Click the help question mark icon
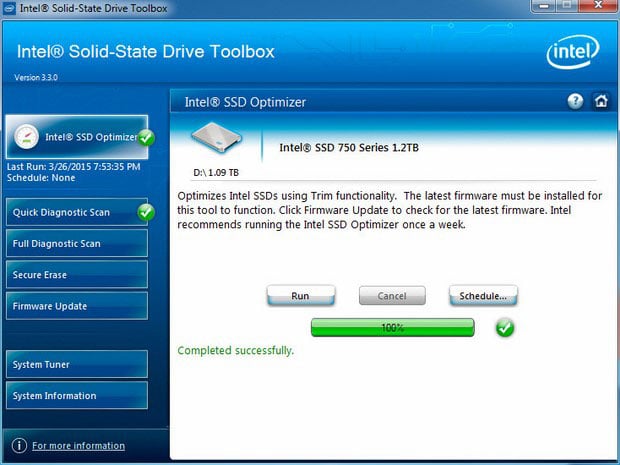Screen dimensions: 620x465 (x=575, y=101)
